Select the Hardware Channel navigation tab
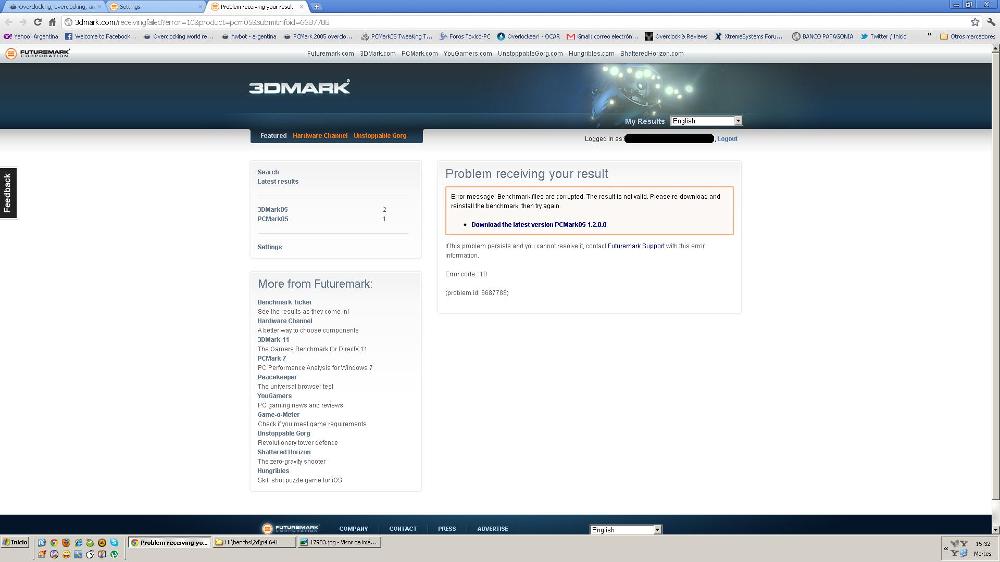 tap(320, 136)
